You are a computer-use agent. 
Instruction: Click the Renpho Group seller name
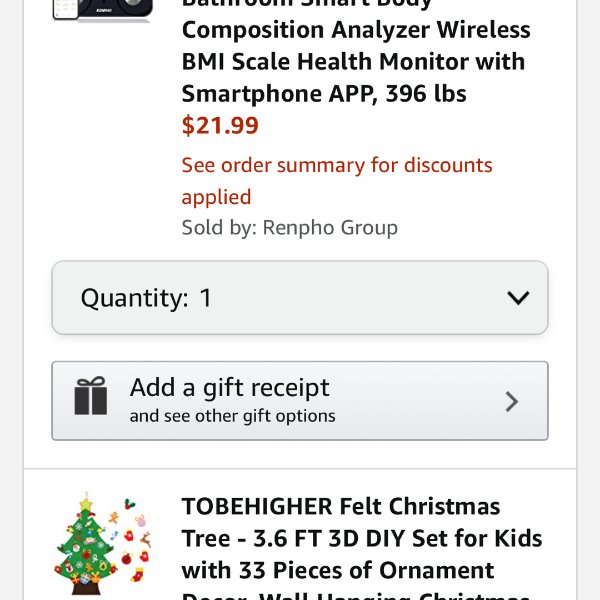[330, 228]
